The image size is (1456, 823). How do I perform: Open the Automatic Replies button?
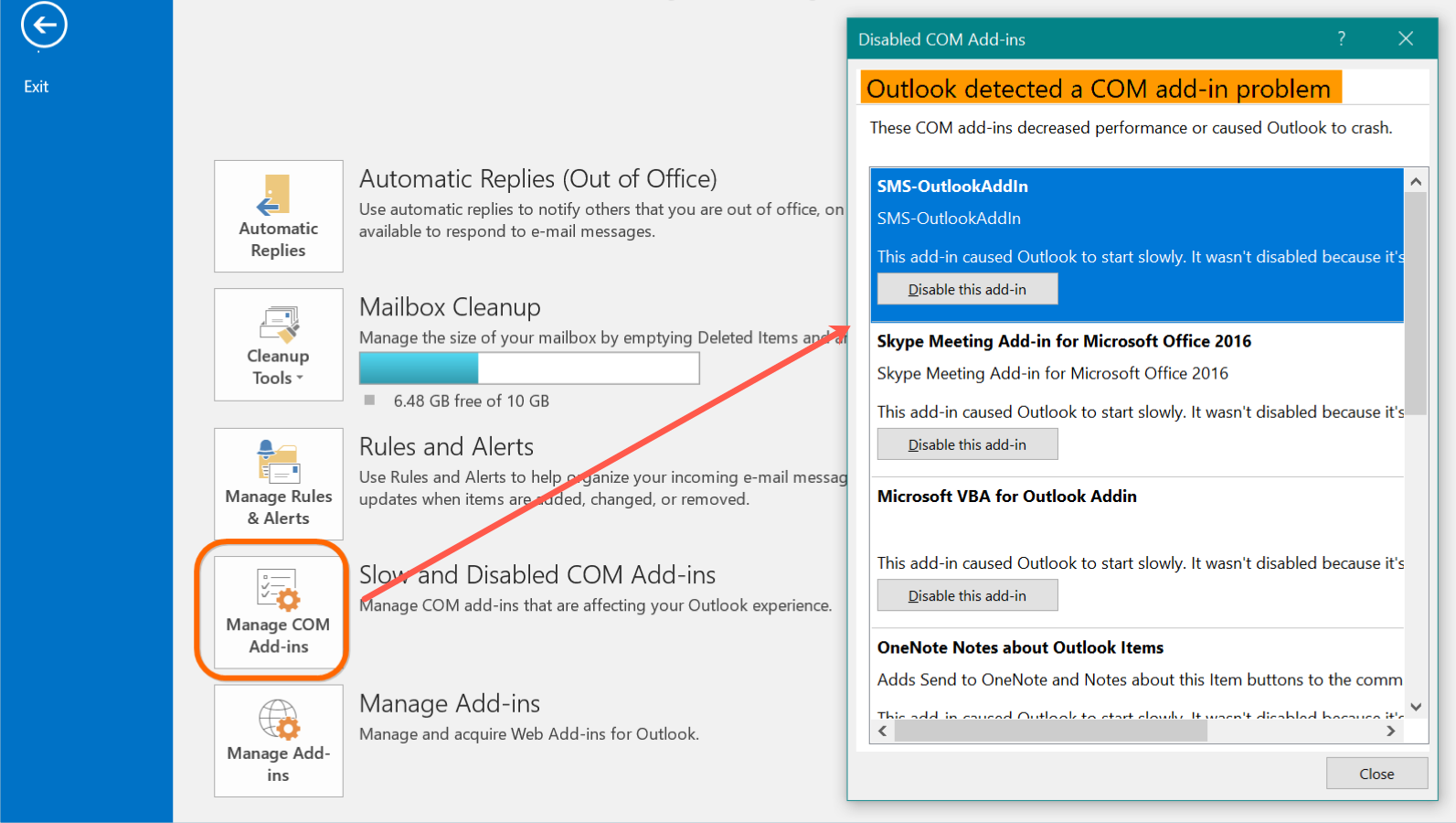tap(278, 217)
